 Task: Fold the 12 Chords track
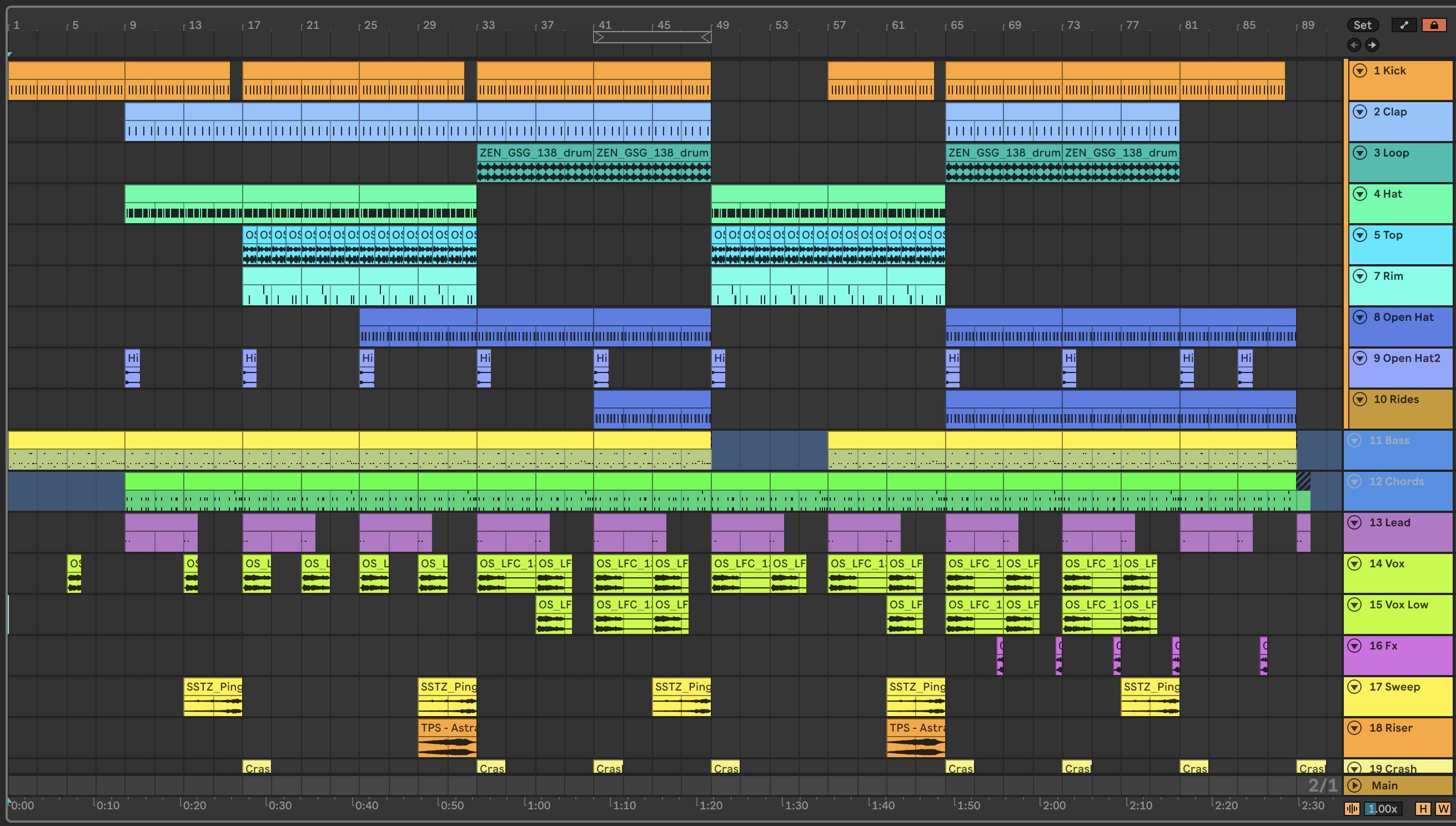pos(1354,481)
